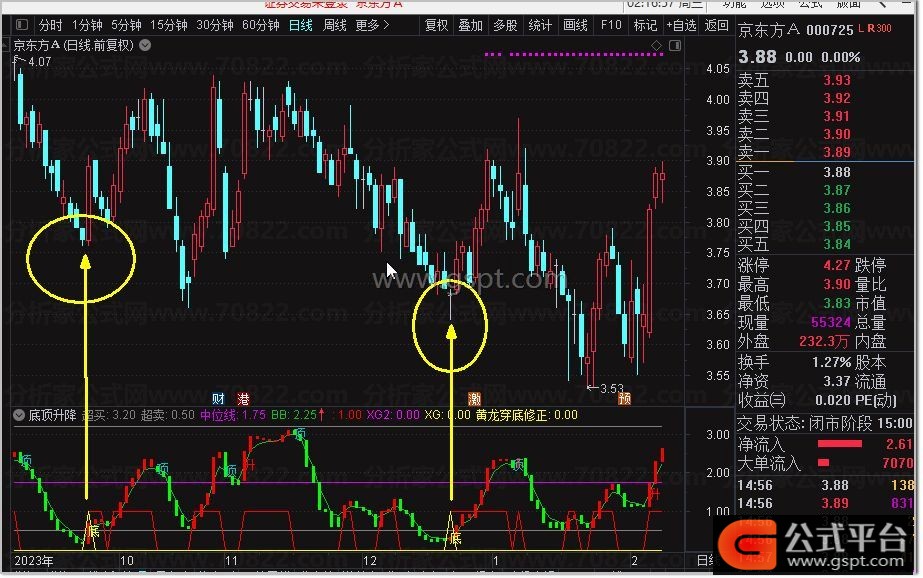The image size is (923, 578).
Task: Click the 涨停 value 4.27
Action: click(836, 265)
